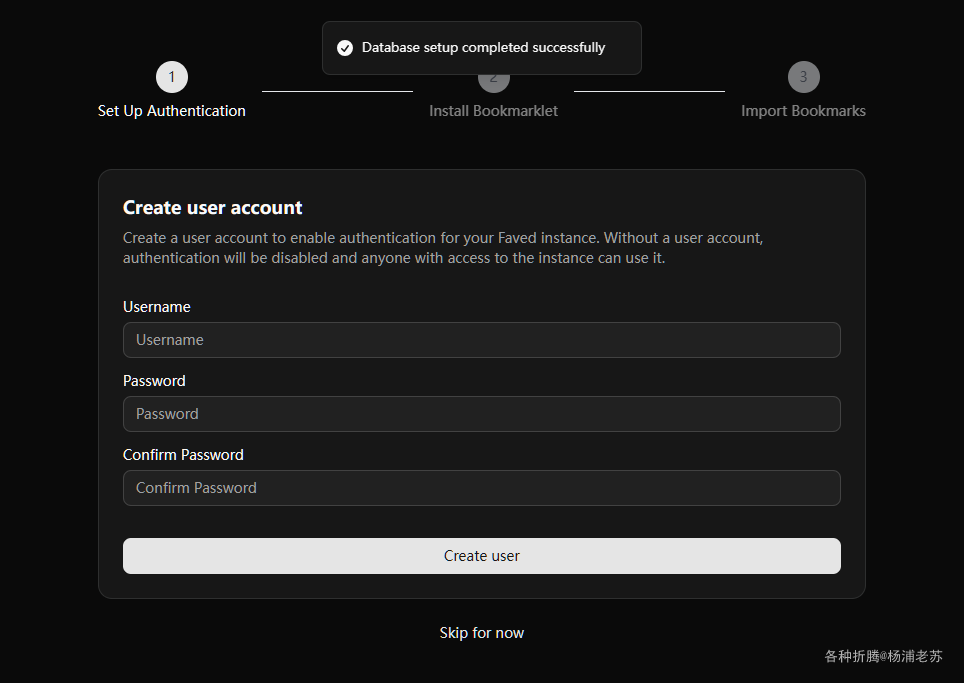Click the Username field label
The height and width of the screenshot is (683, 964).
pyautogui.click(x=157, y=307)
